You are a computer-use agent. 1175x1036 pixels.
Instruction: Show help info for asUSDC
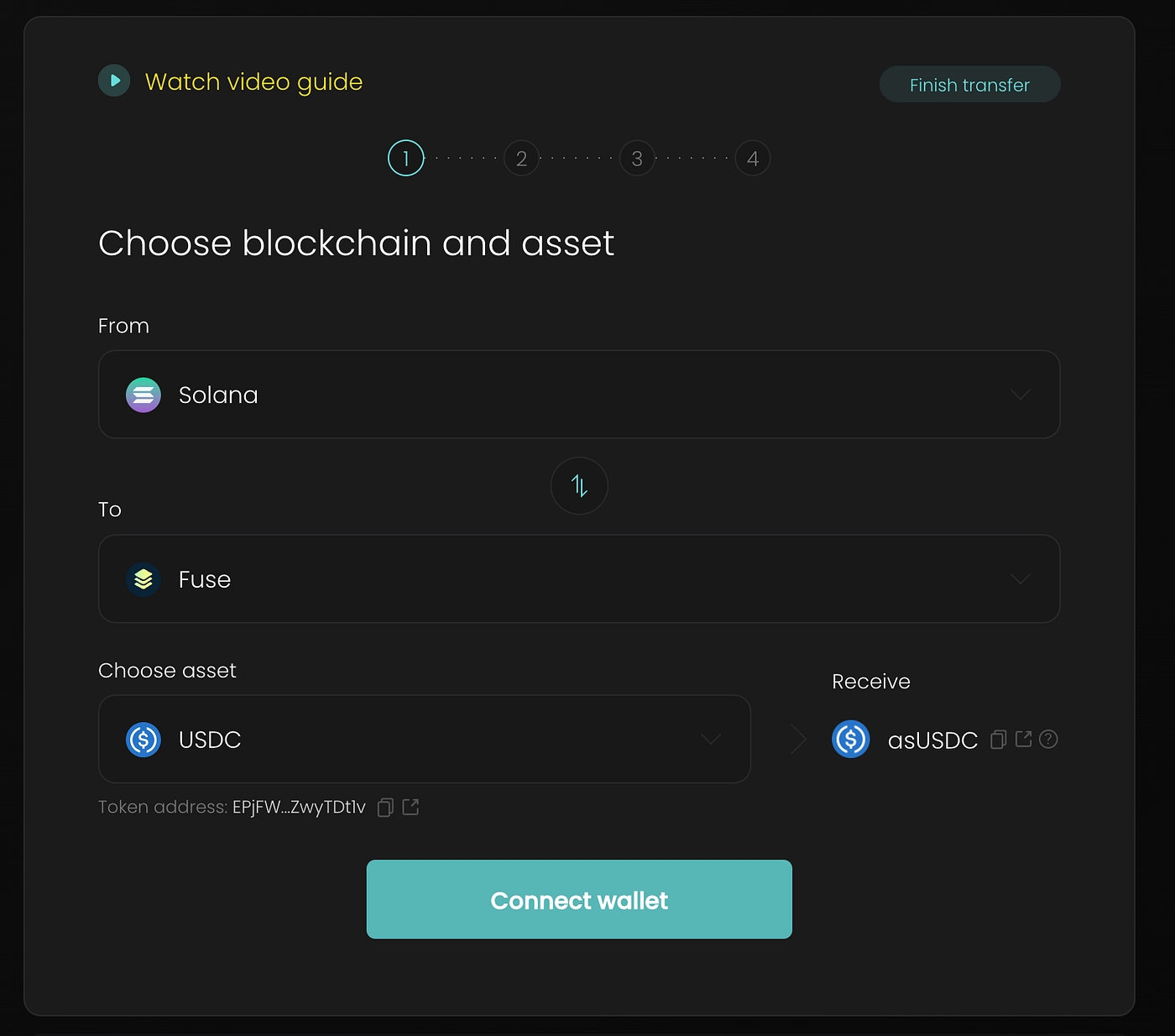click(1048, 739)
